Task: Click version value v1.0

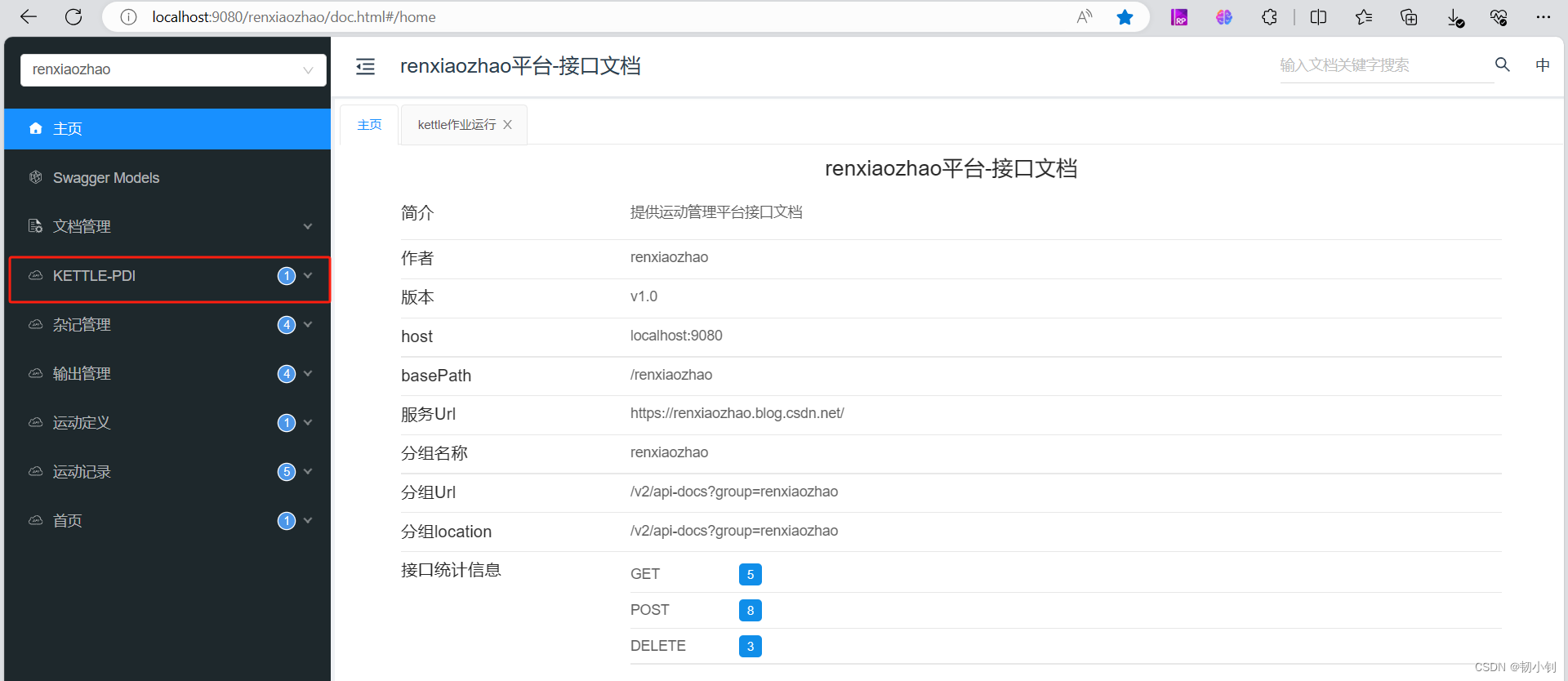Action: pos(644,296)
